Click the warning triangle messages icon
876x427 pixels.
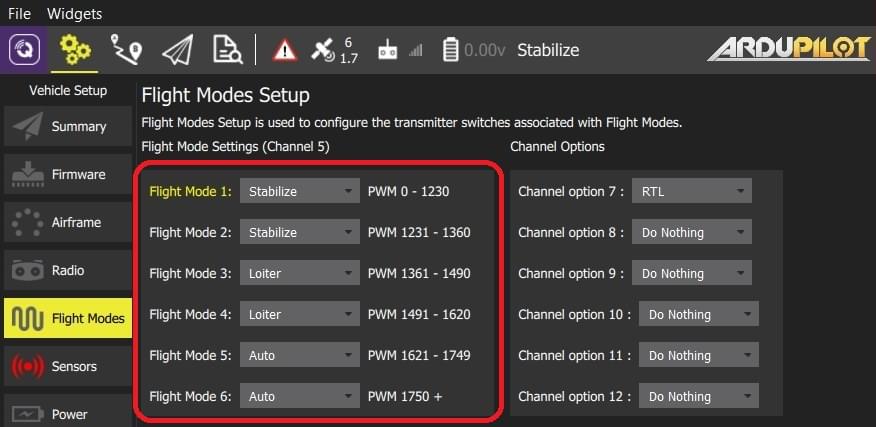[285, 50]
